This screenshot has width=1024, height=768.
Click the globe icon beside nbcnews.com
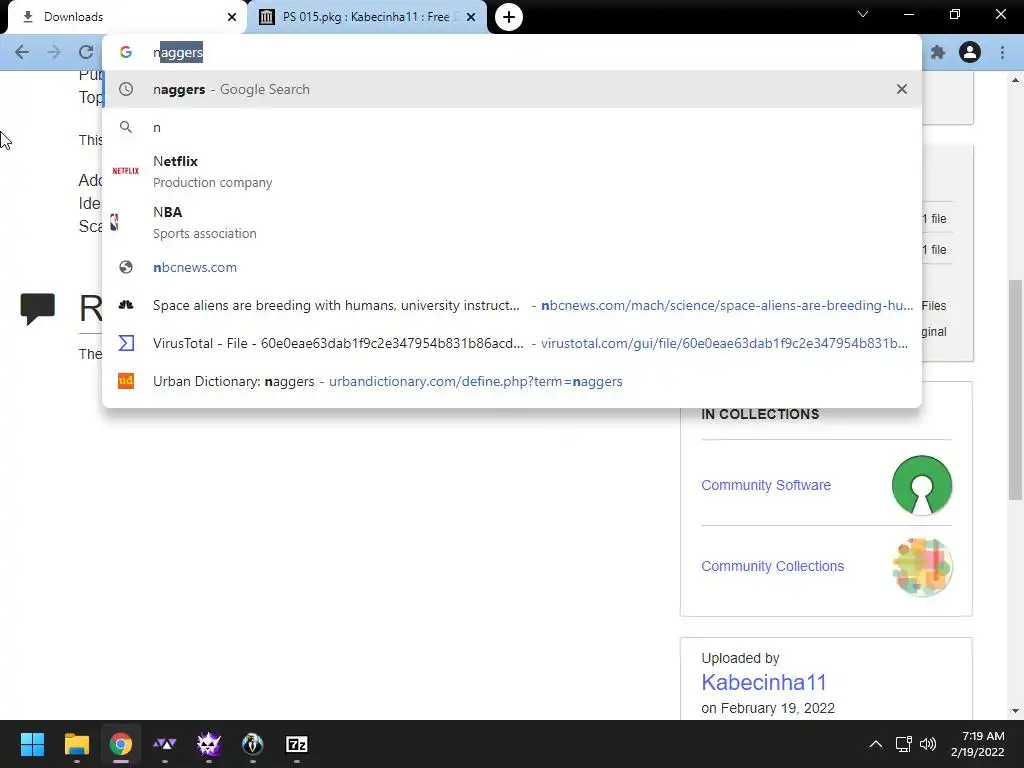[126, 267]
